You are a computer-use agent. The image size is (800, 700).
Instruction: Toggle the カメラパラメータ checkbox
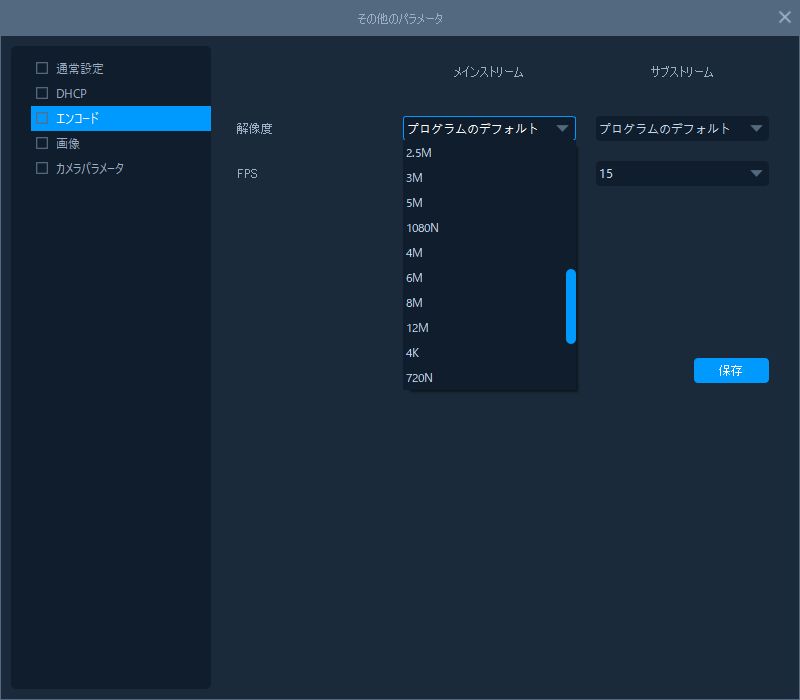(42, 168)
